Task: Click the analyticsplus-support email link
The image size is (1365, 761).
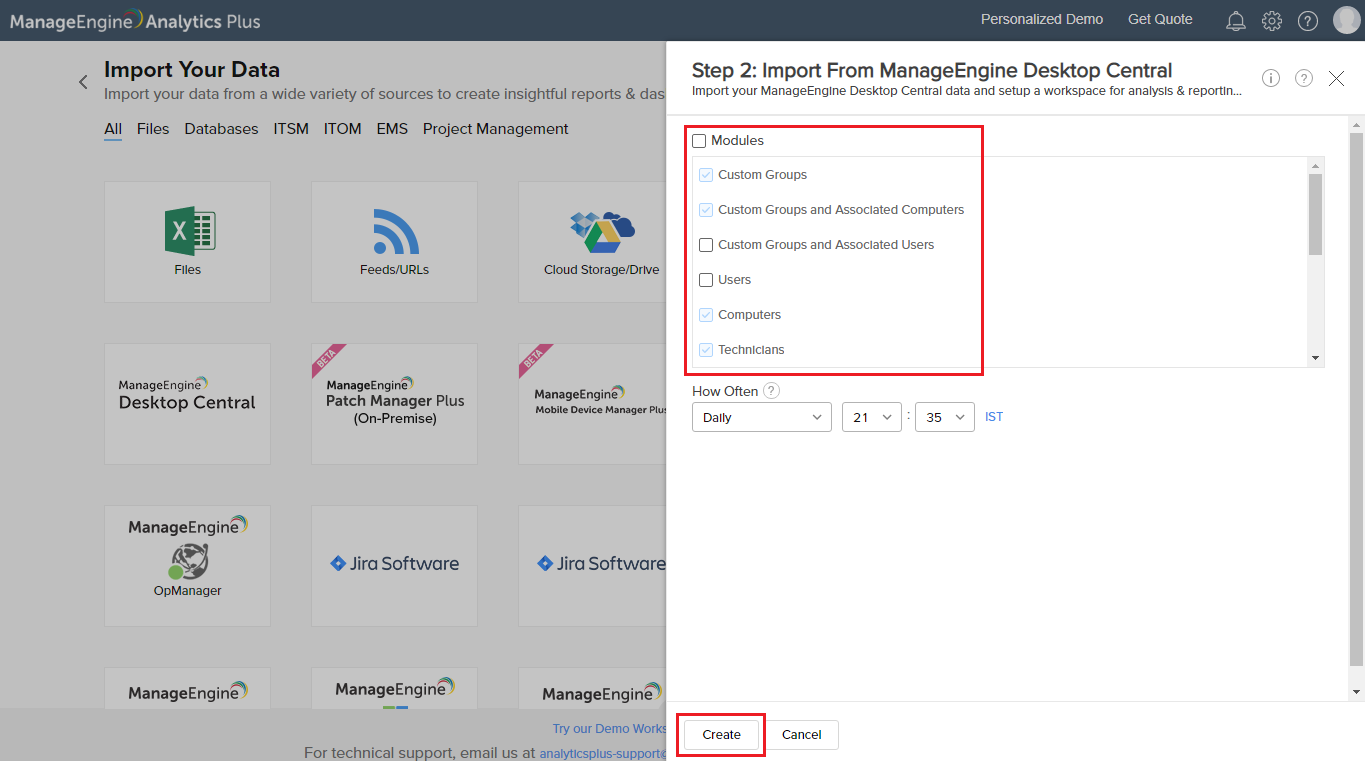Action: click(x=603, y=753)
